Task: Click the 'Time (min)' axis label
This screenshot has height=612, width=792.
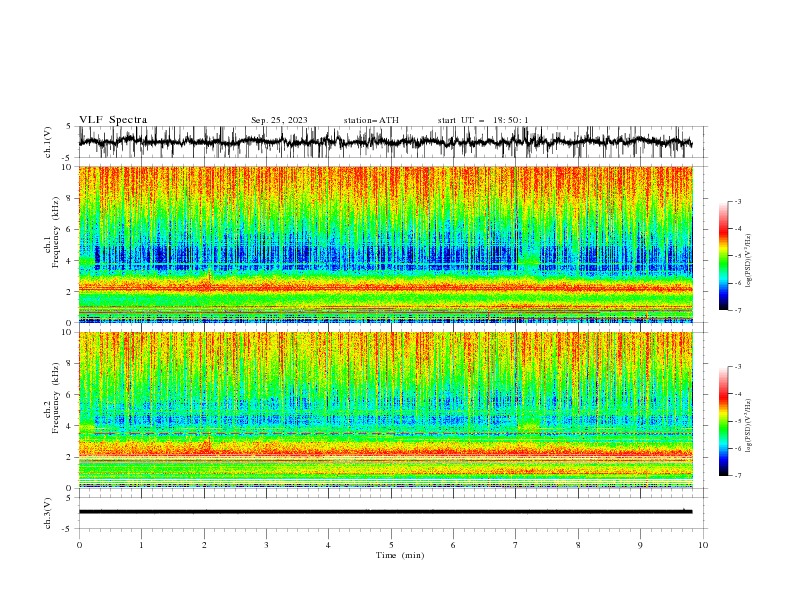Action: pyautogui.click(x=400, y=555)
